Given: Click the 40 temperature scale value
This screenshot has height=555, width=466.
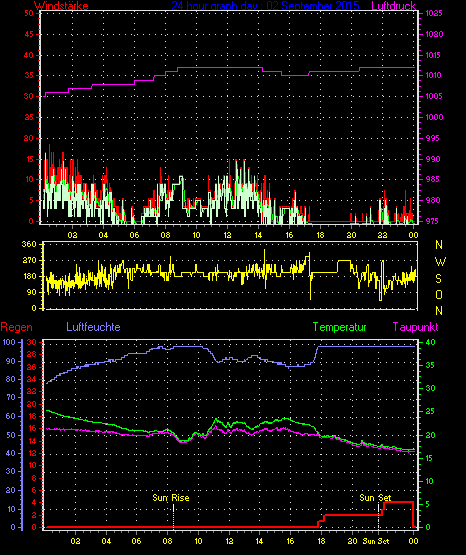Looking at the screenshot, I should pos(430,342).
